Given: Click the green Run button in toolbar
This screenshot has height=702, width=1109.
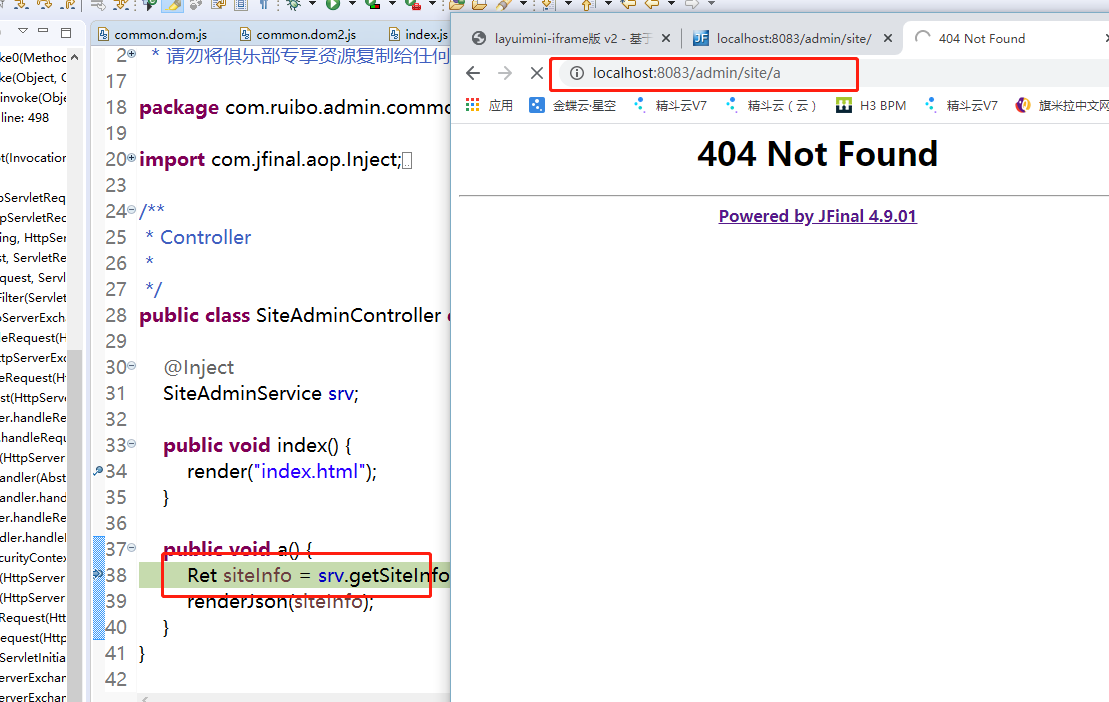Looking at the screenshot, I should coord(331,4).
